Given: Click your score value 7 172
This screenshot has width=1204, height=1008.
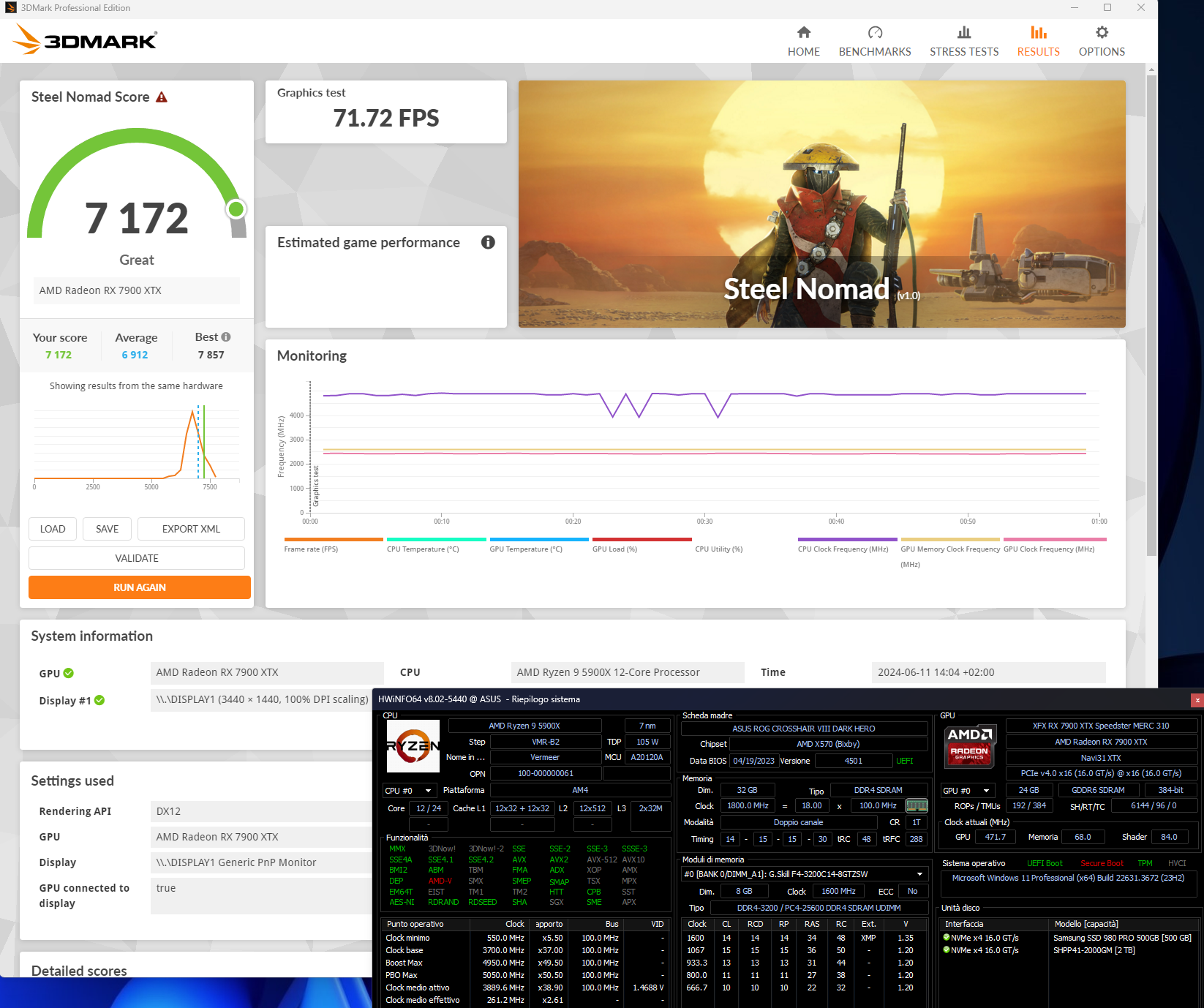Looking at the screenshot, I should [x=59, y=355].
